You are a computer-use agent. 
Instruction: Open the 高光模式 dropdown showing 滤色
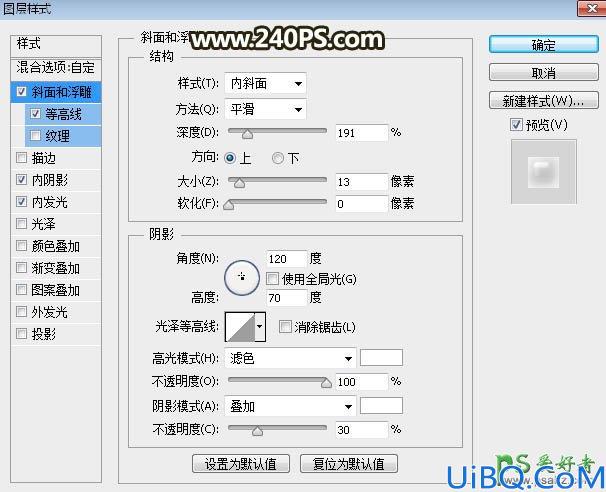(289, 358)
